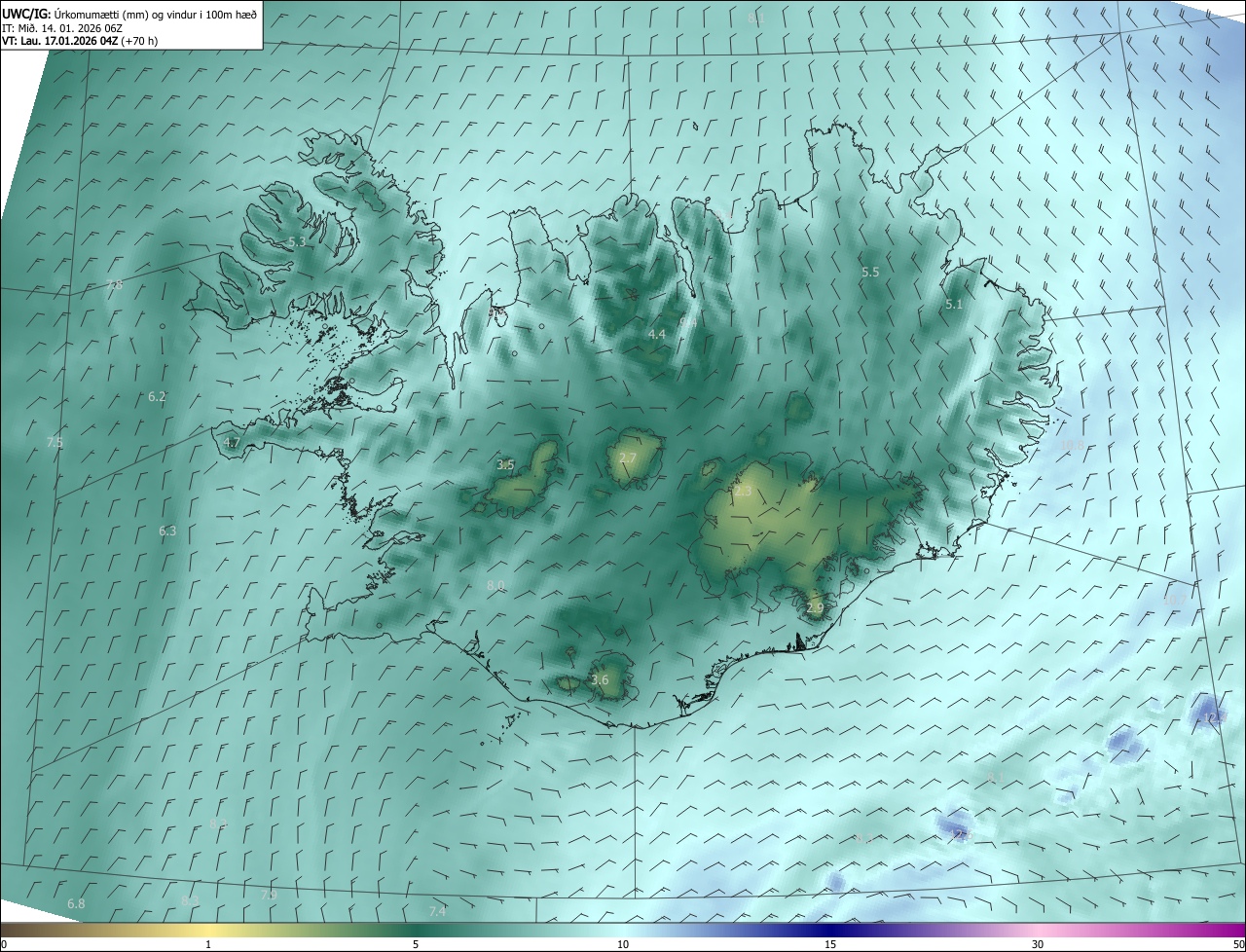
Task: Click the 7.8 value west of the Westfjords
Action: 114,285
